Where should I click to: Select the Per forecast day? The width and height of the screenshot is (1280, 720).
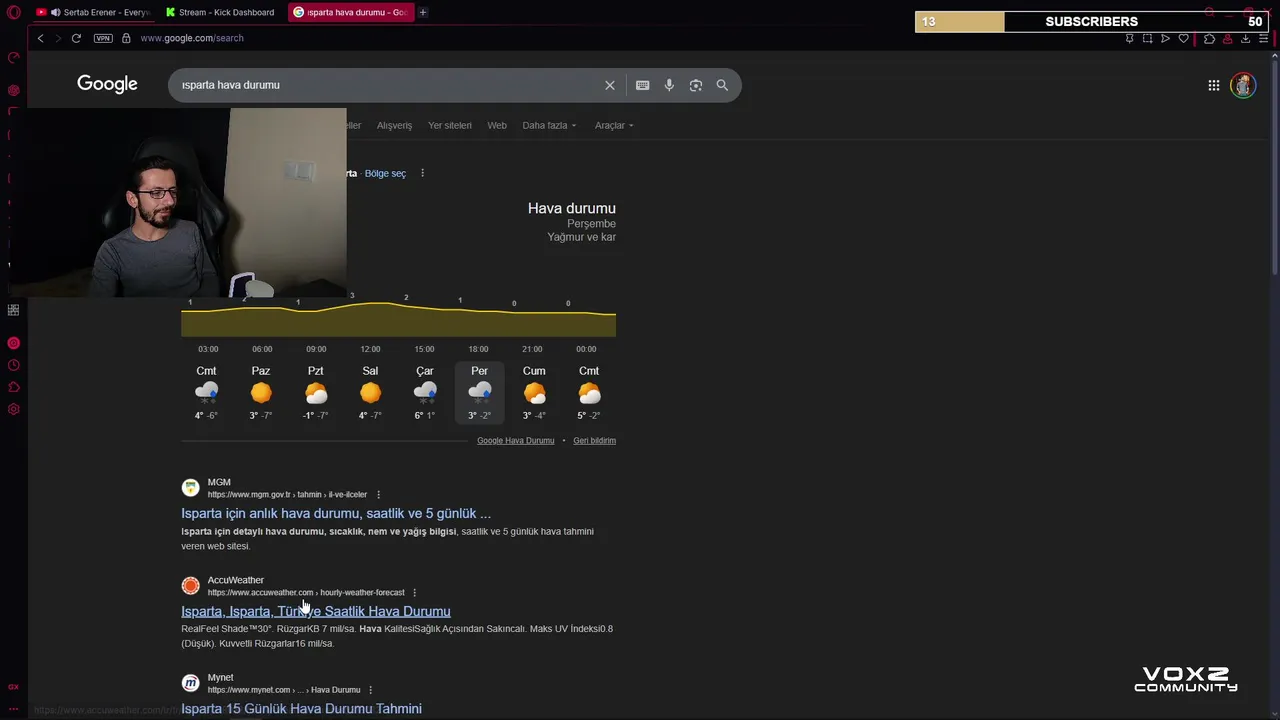[480, 392]
